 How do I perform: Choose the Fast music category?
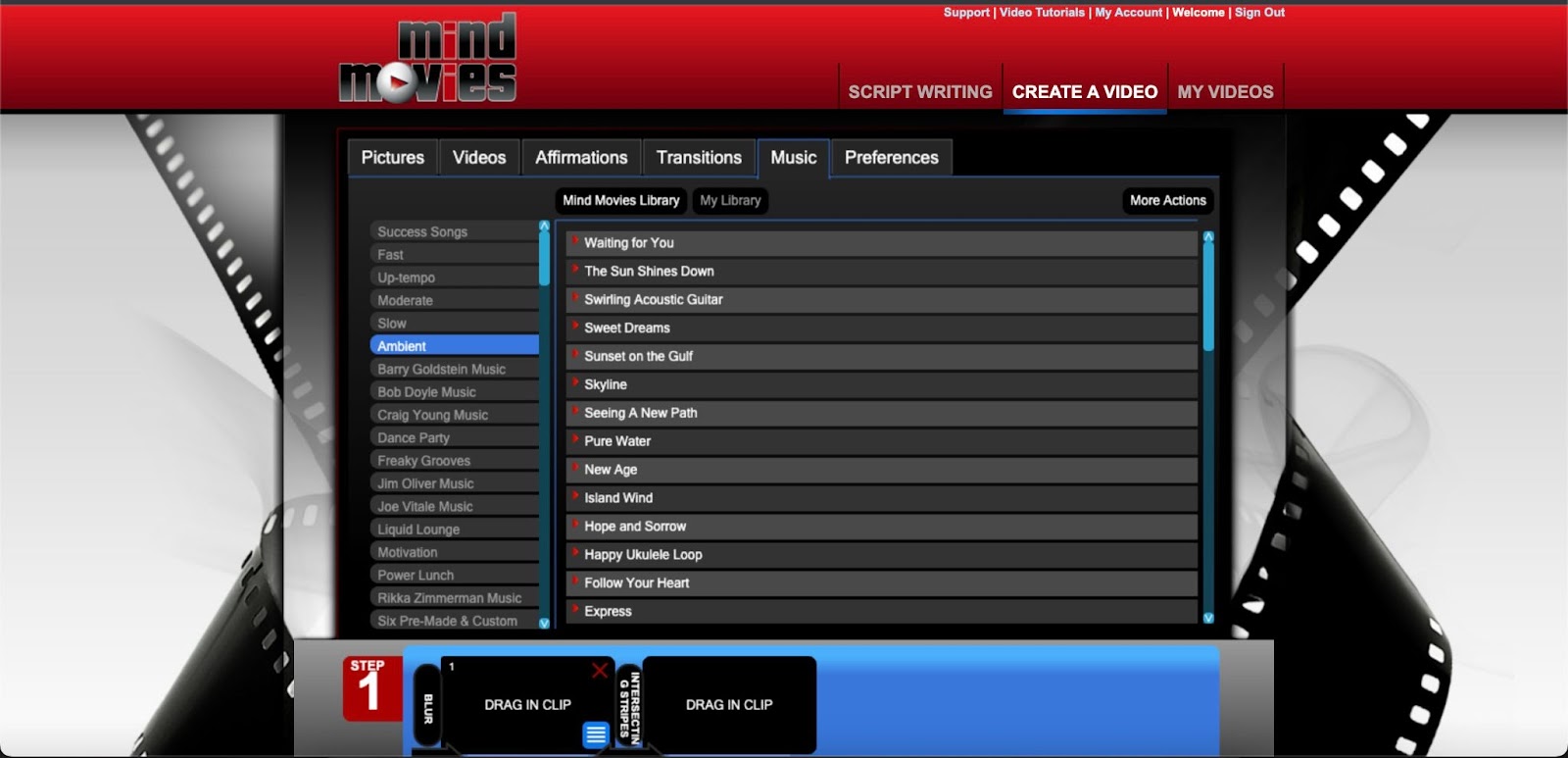pos(455,254)
